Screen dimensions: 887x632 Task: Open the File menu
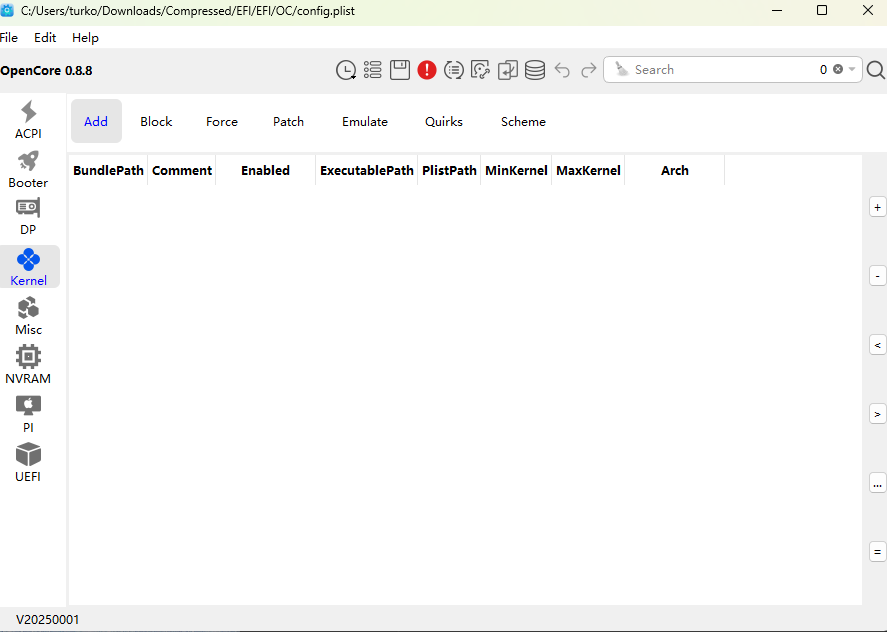[9, 37]
